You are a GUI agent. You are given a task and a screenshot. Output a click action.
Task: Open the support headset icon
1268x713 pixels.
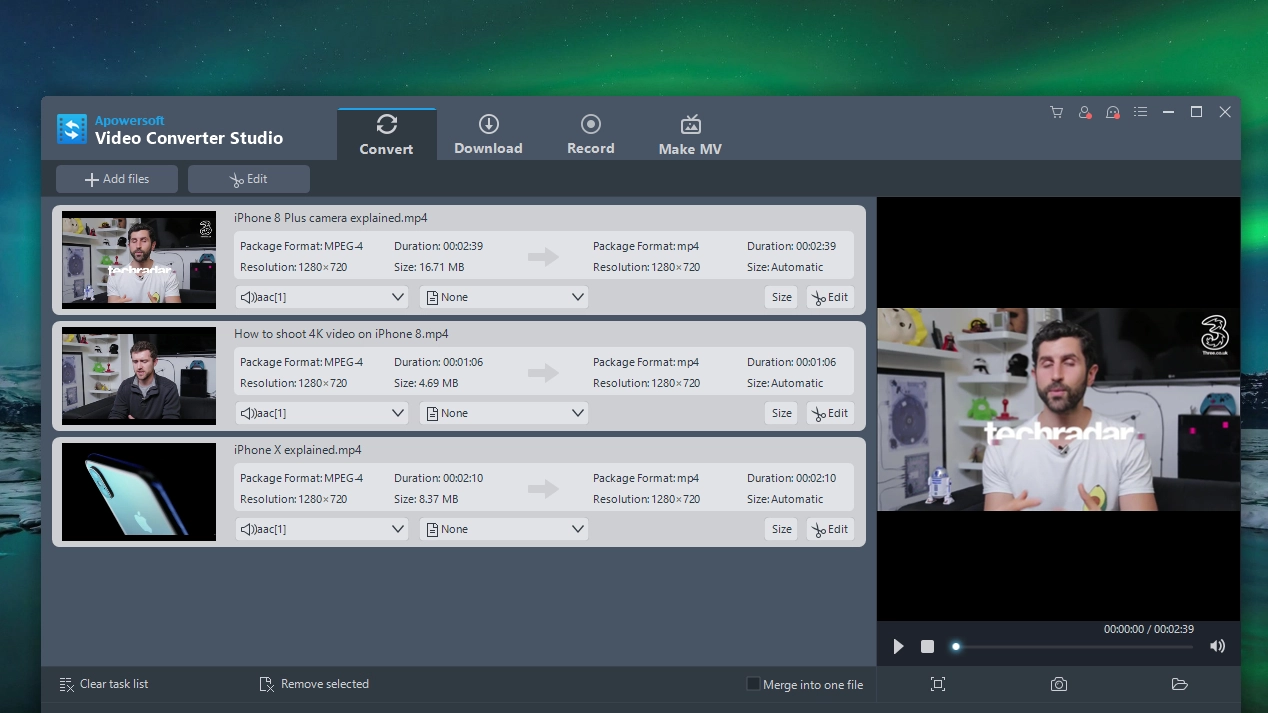click(1112, 112)
